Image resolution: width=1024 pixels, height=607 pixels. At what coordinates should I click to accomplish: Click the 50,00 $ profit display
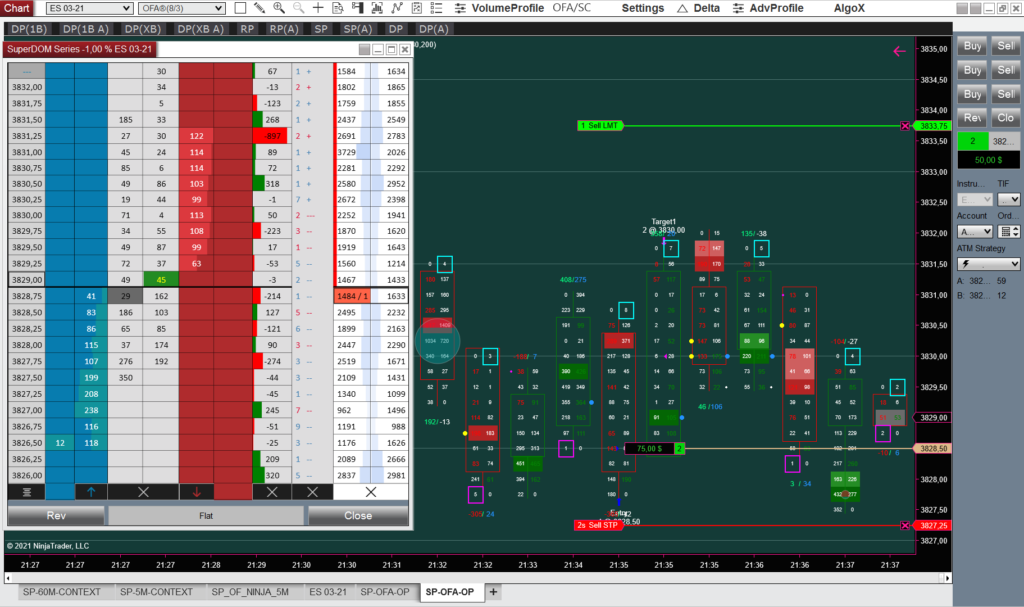pos(989,160)
